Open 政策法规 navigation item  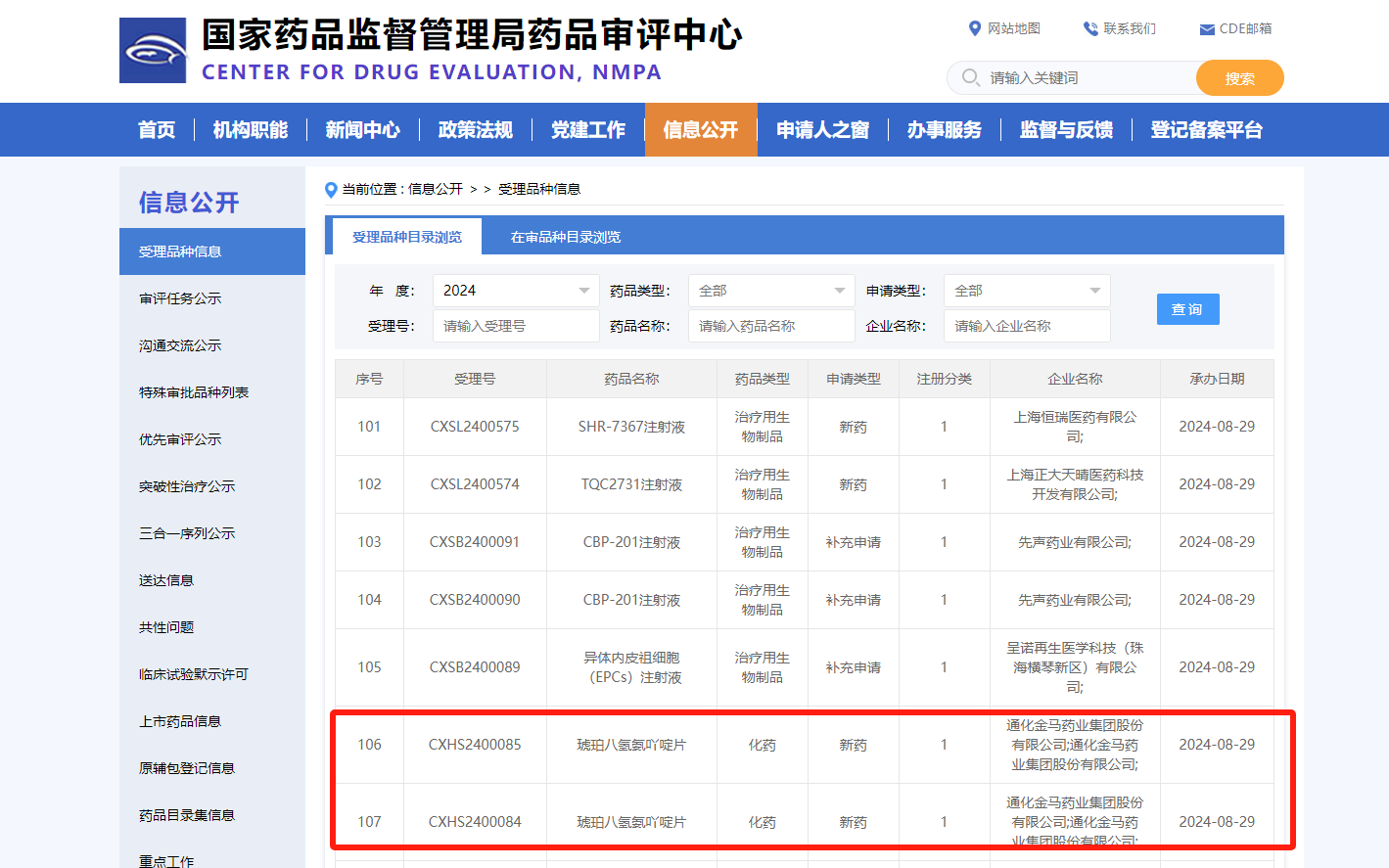click(x=476, y=129)
